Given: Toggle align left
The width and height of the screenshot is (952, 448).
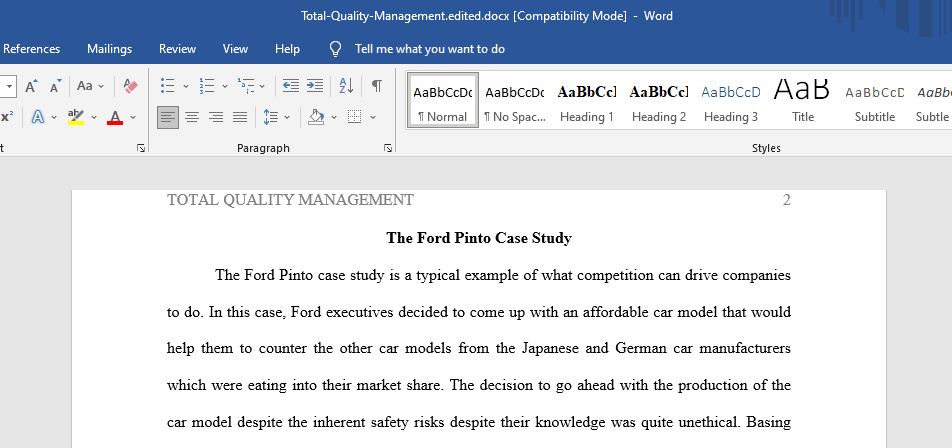Looking at the screenshot, I should (x=168, y=117).
